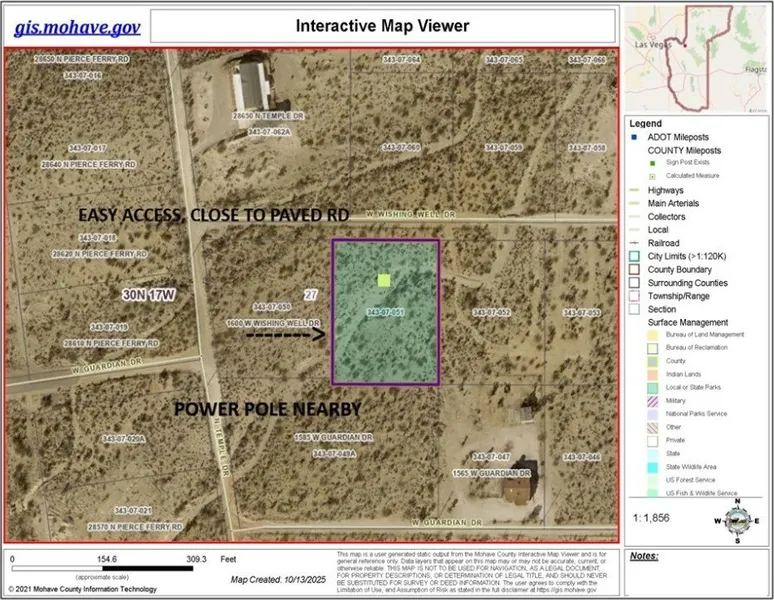Click the Sign Post Exists green marker

click(651, 163)
